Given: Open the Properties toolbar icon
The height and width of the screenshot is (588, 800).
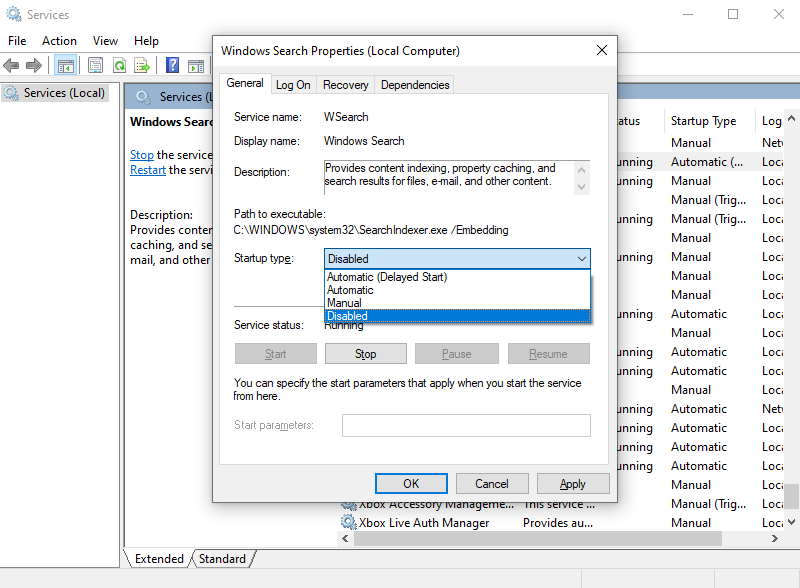Looking at the screenshot, I should point(95,65).
